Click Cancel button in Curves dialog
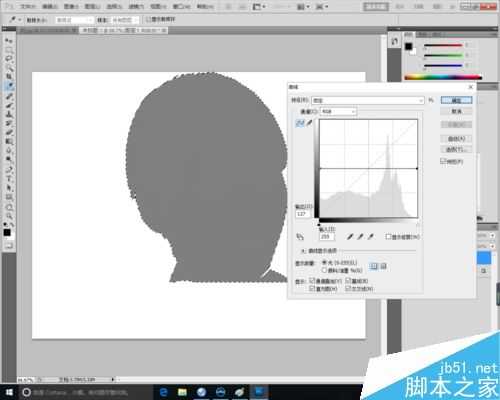The height and width of the screenshot is (400, 500). tap(456, 111)
